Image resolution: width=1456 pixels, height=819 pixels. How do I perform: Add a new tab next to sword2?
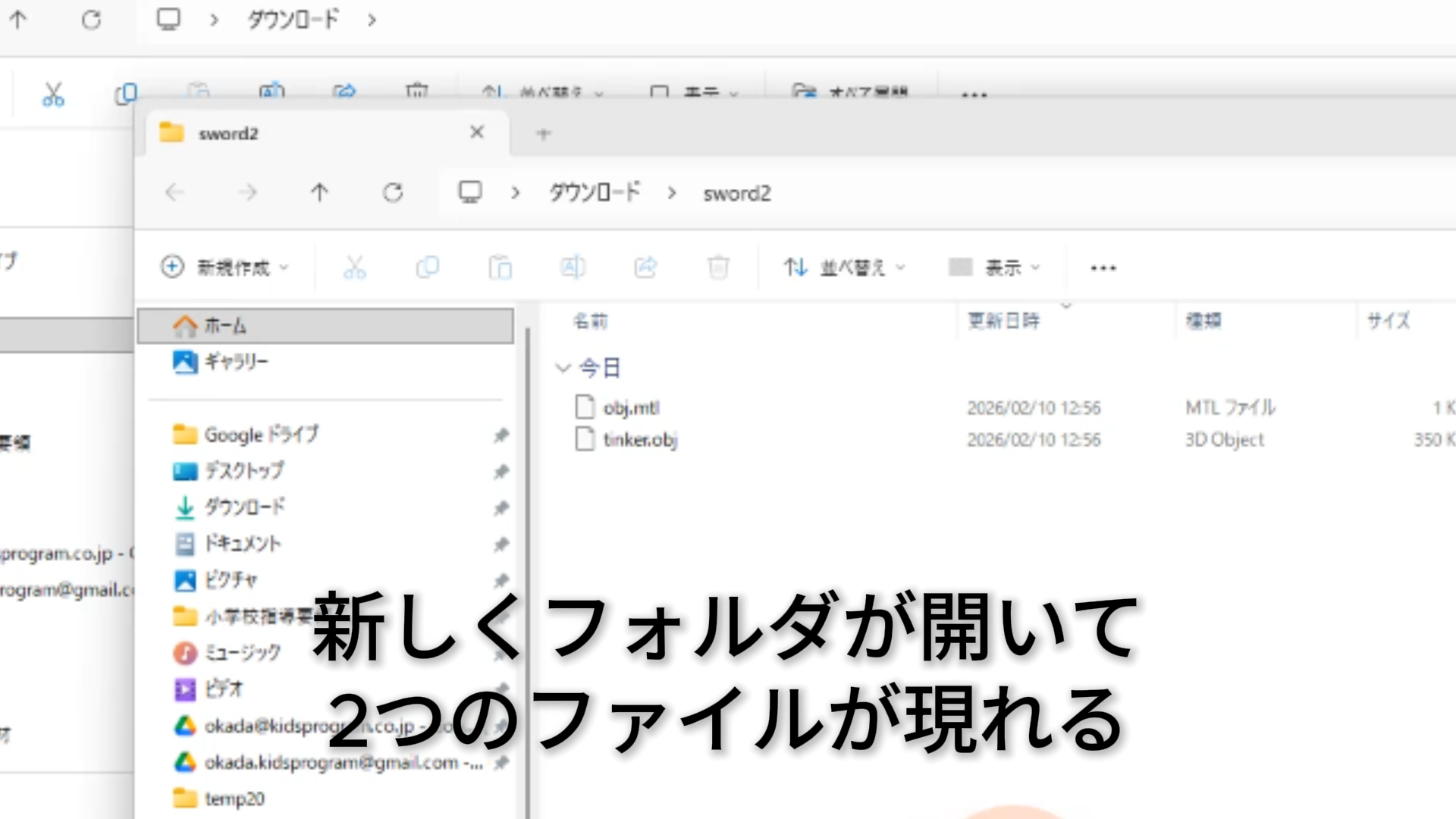(x=543, y=134)
